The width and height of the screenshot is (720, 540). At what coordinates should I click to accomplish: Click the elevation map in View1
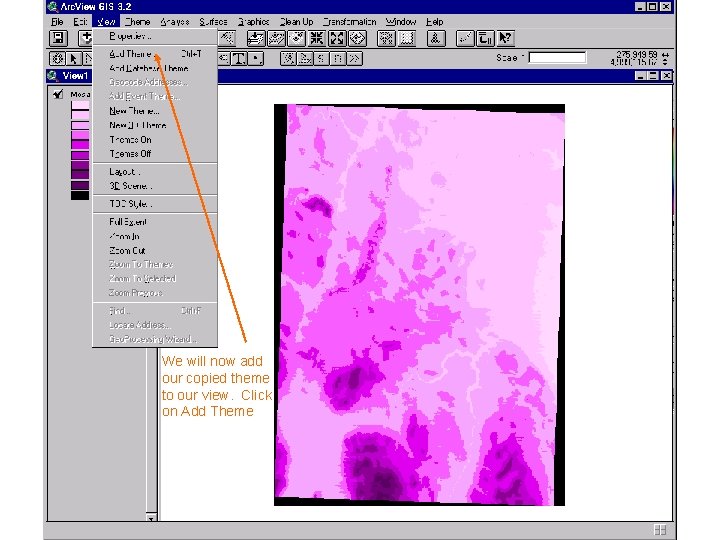click(419, 304)
